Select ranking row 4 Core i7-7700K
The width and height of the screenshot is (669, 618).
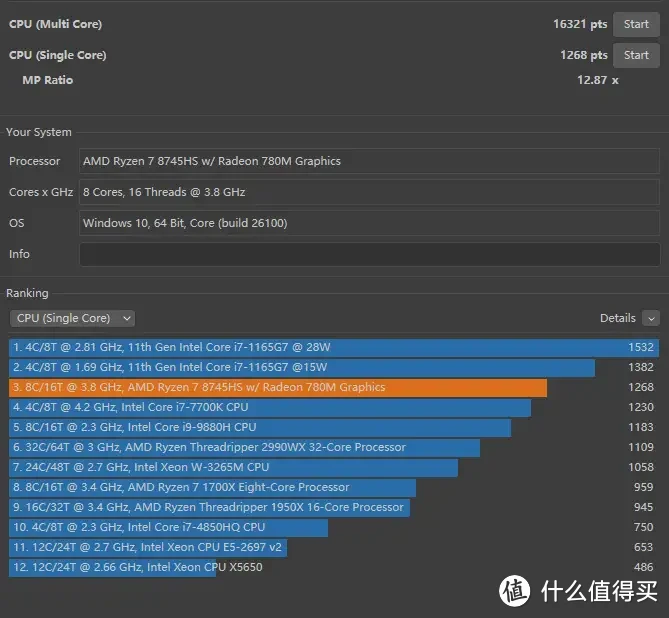334,408
